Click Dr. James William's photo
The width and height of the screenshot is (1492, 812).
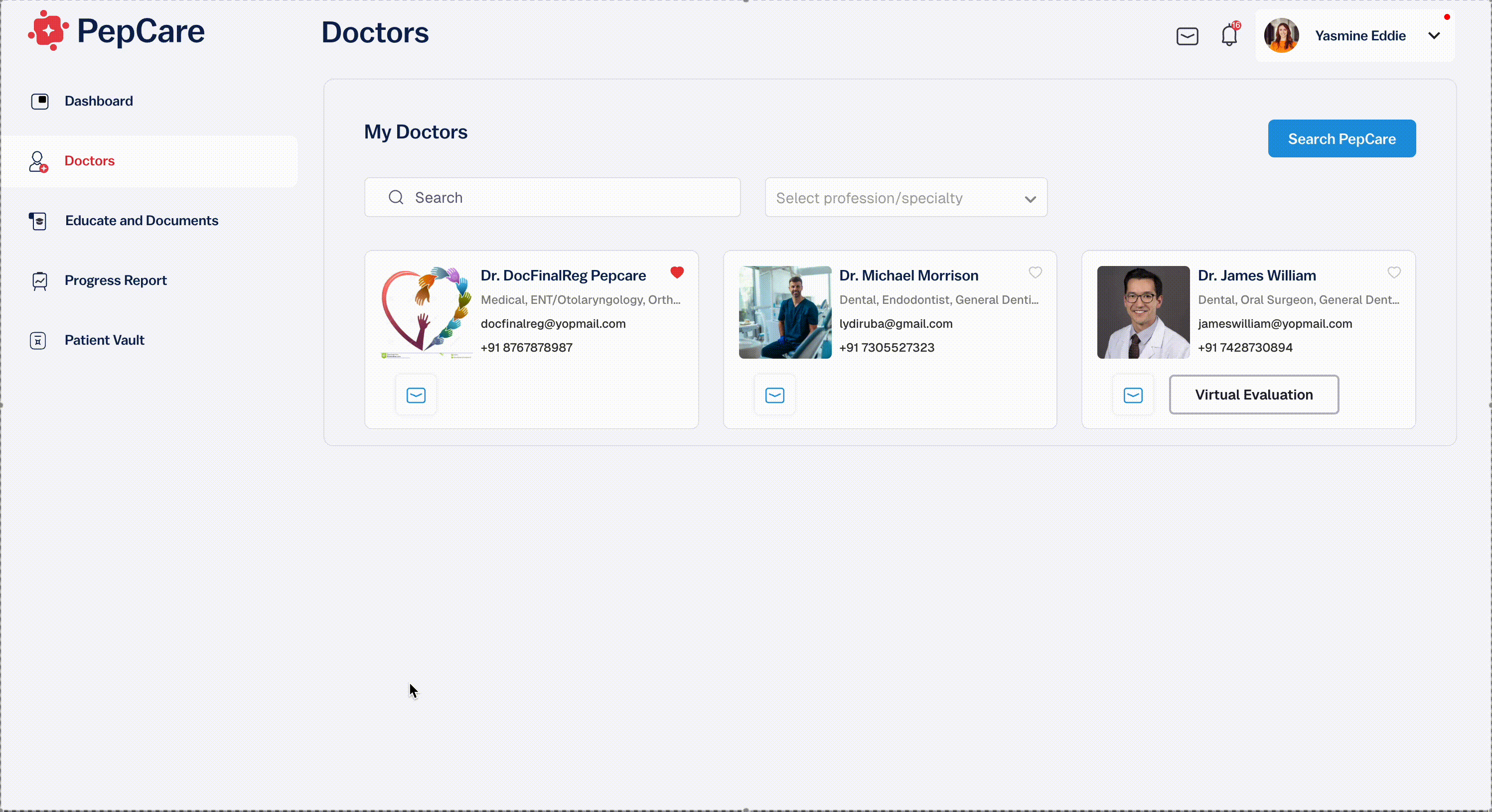pyautogui.click(x=1143, y=312)
